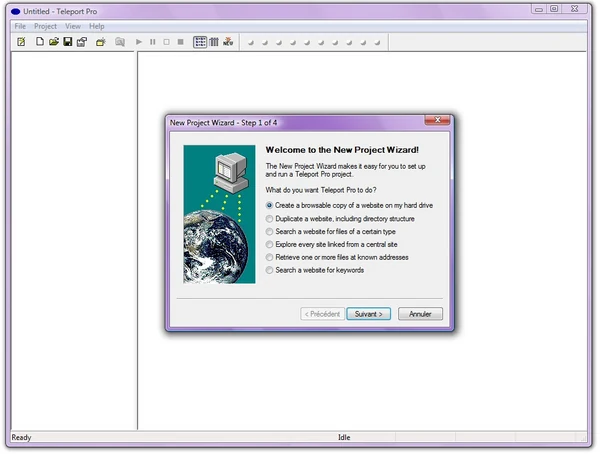Click the Idle status bar text

(x=344, y=437)
